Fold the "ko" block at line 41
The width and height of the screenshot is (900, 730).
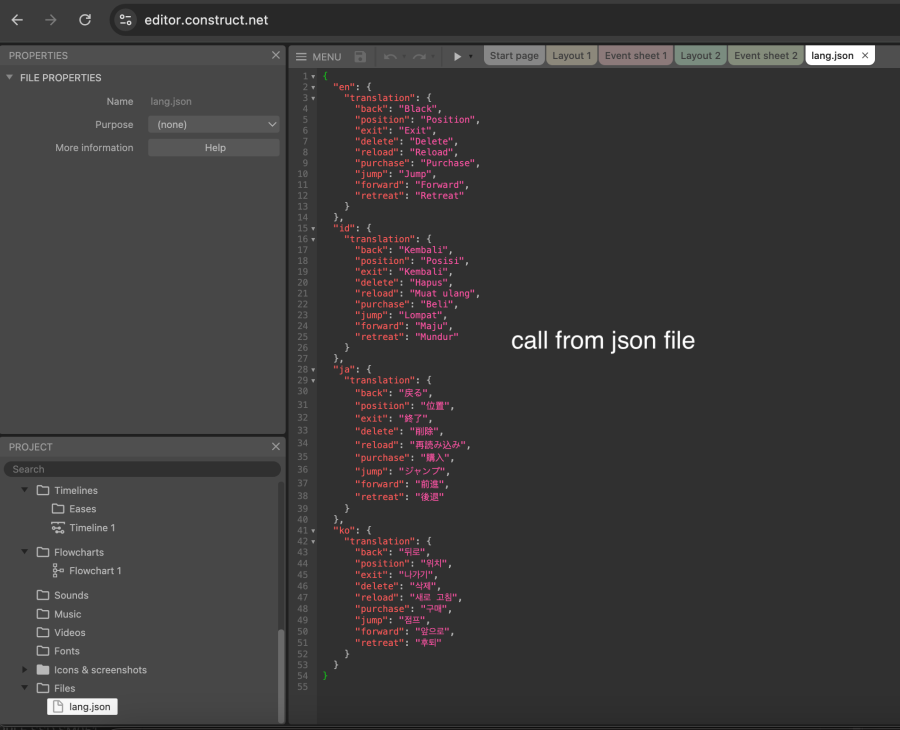(x=313, y=530)
